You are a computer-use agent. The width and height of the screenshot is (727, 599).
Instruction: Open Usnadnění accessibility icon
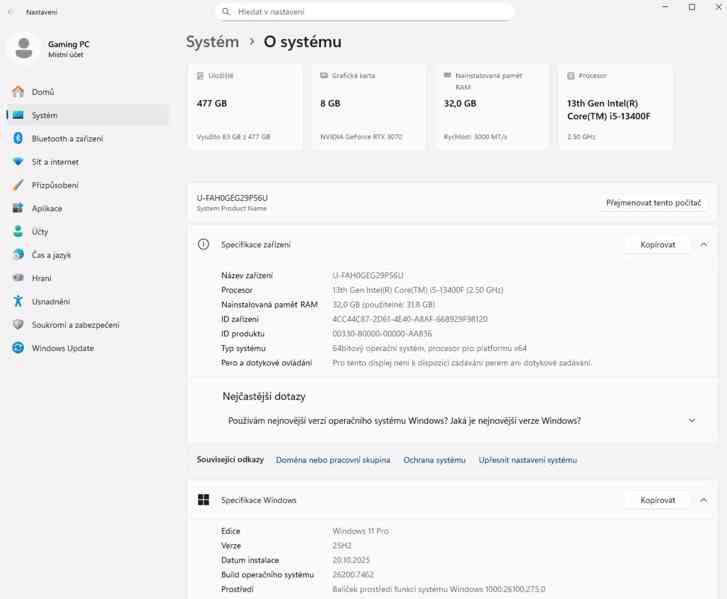18,301
